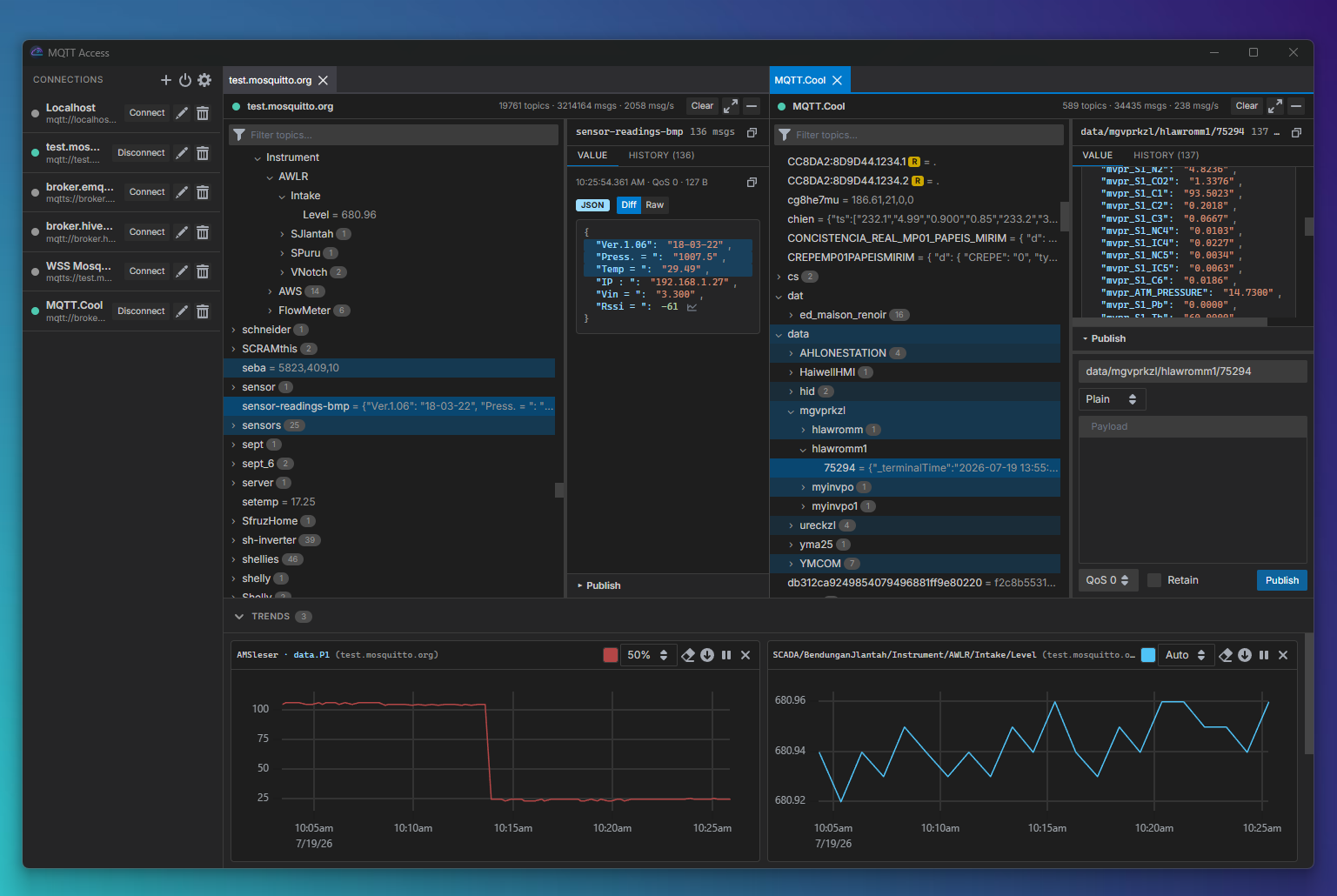1337x896 pixels.
Task: Collapse the Trends section
Action: pos(239,617)
